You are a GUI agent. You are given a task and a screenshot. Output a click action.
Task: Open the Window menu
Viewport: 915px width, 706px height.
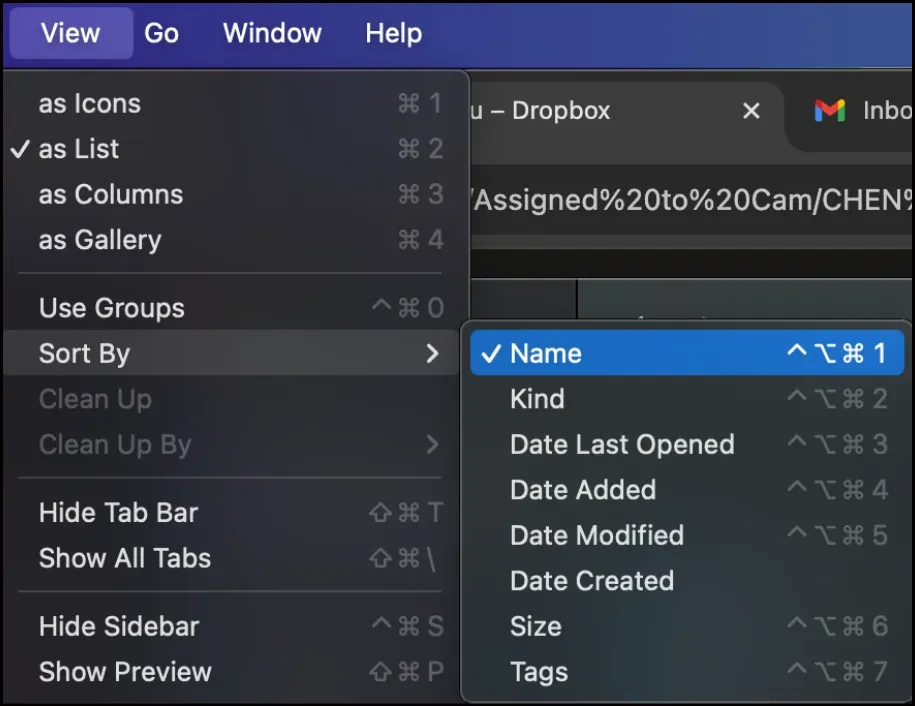point(271,33)
